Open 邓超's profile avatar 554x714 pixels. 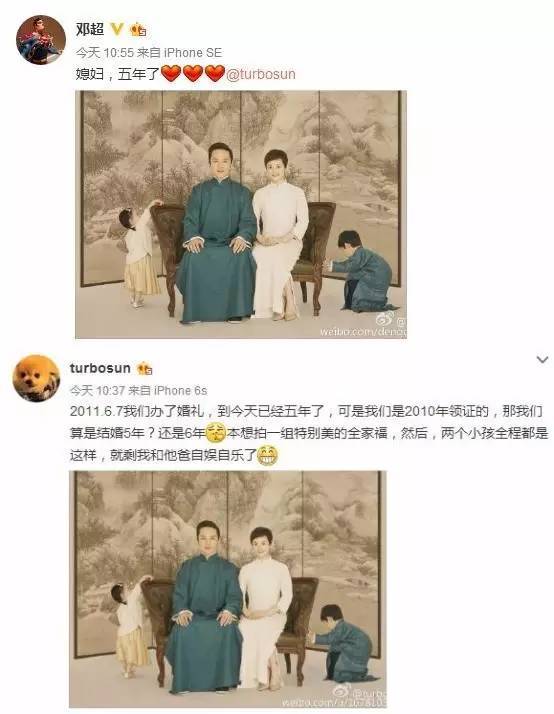tap(41, 40)
